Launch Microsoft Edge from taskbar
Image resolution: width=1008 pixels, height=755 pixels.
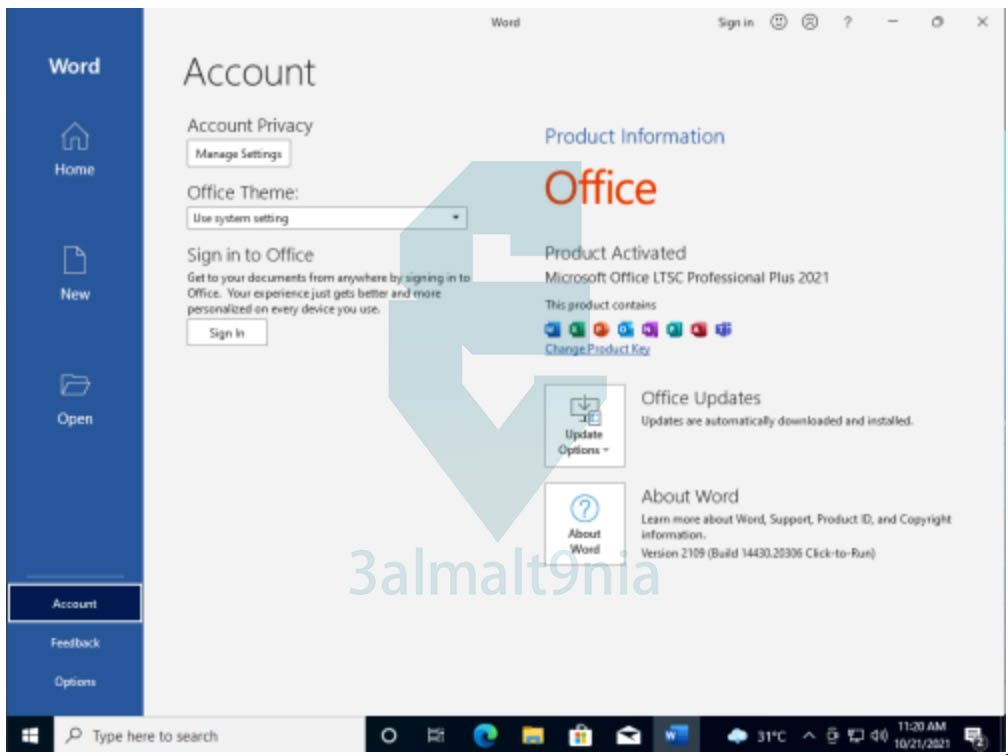[x=485, y=735]
